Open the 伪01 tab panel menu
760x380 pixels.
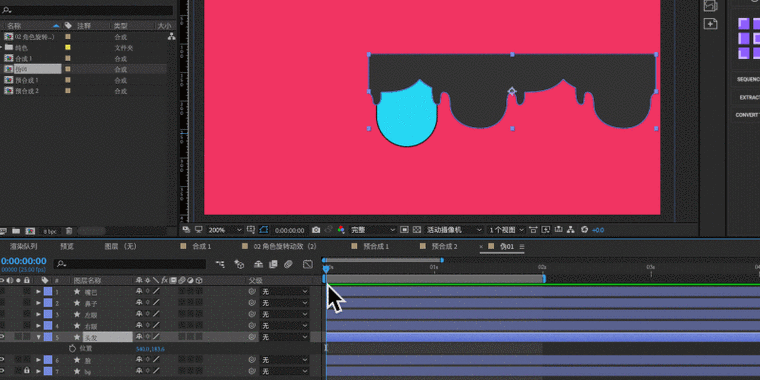(522, 247)
